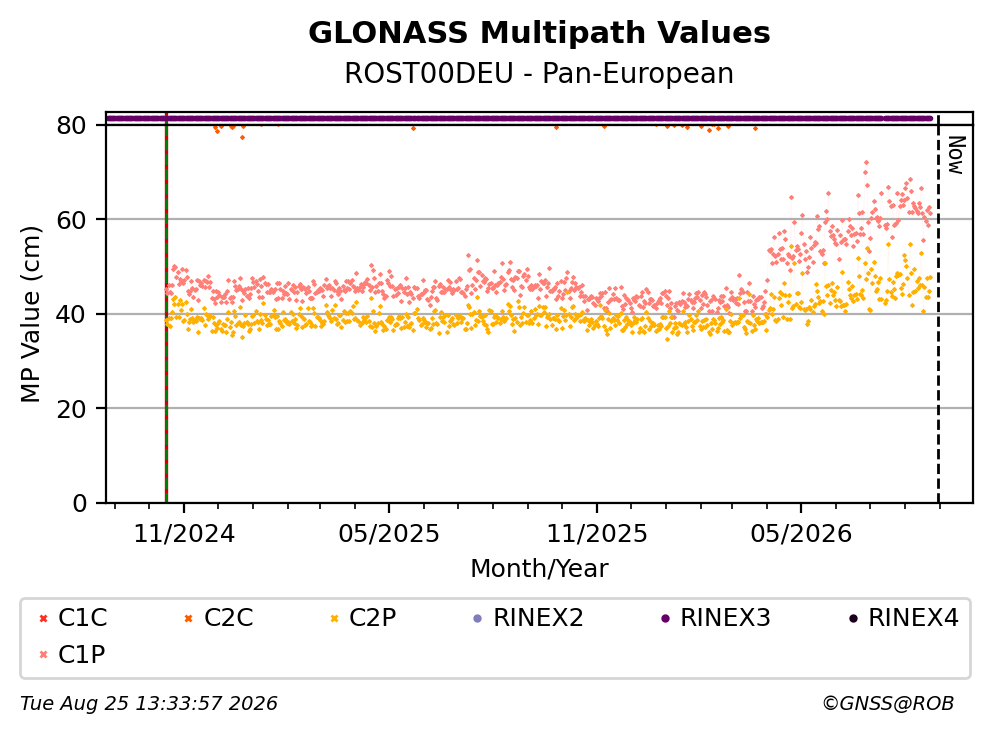Click the C1P pink legend marker
Viewport: 993px width, 734px height.
point(43,655)
